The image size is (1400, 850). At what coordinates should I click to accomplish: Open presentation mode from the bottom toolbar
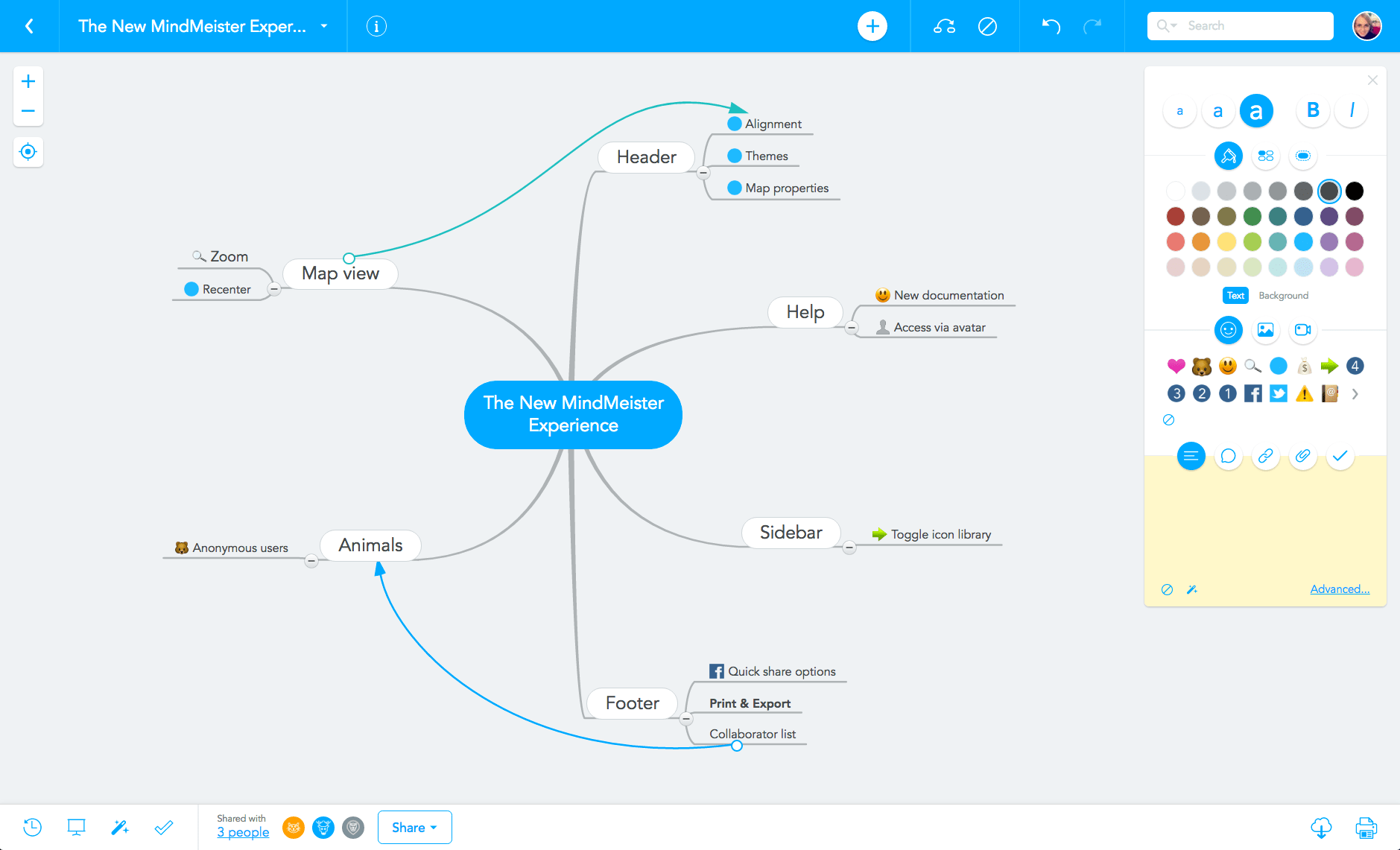pyautogui.click(x=76, y=827)
